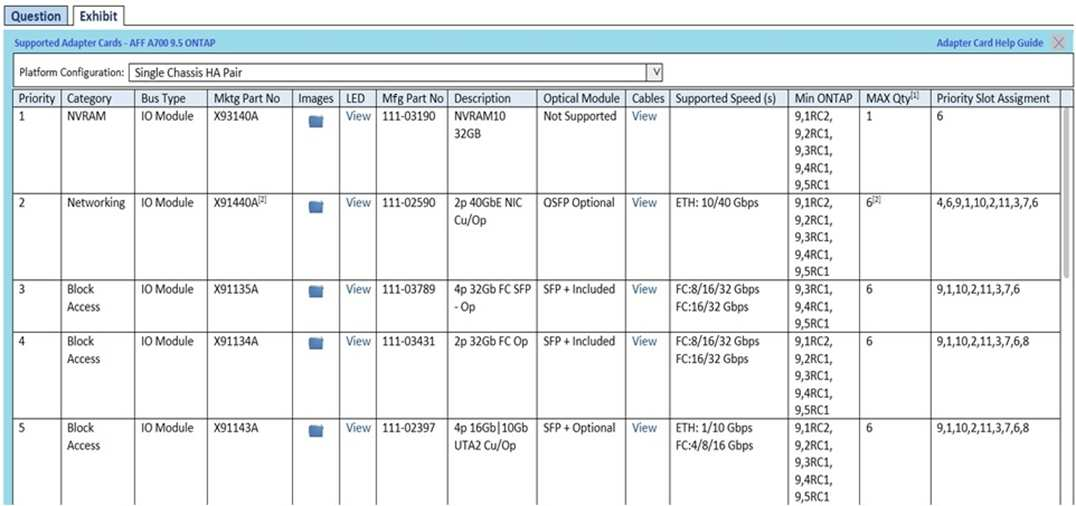Image resolution: width=1076 pixels, height=506 pixels.
Task: Sort table by Priority column header
Action: [37, 99]
